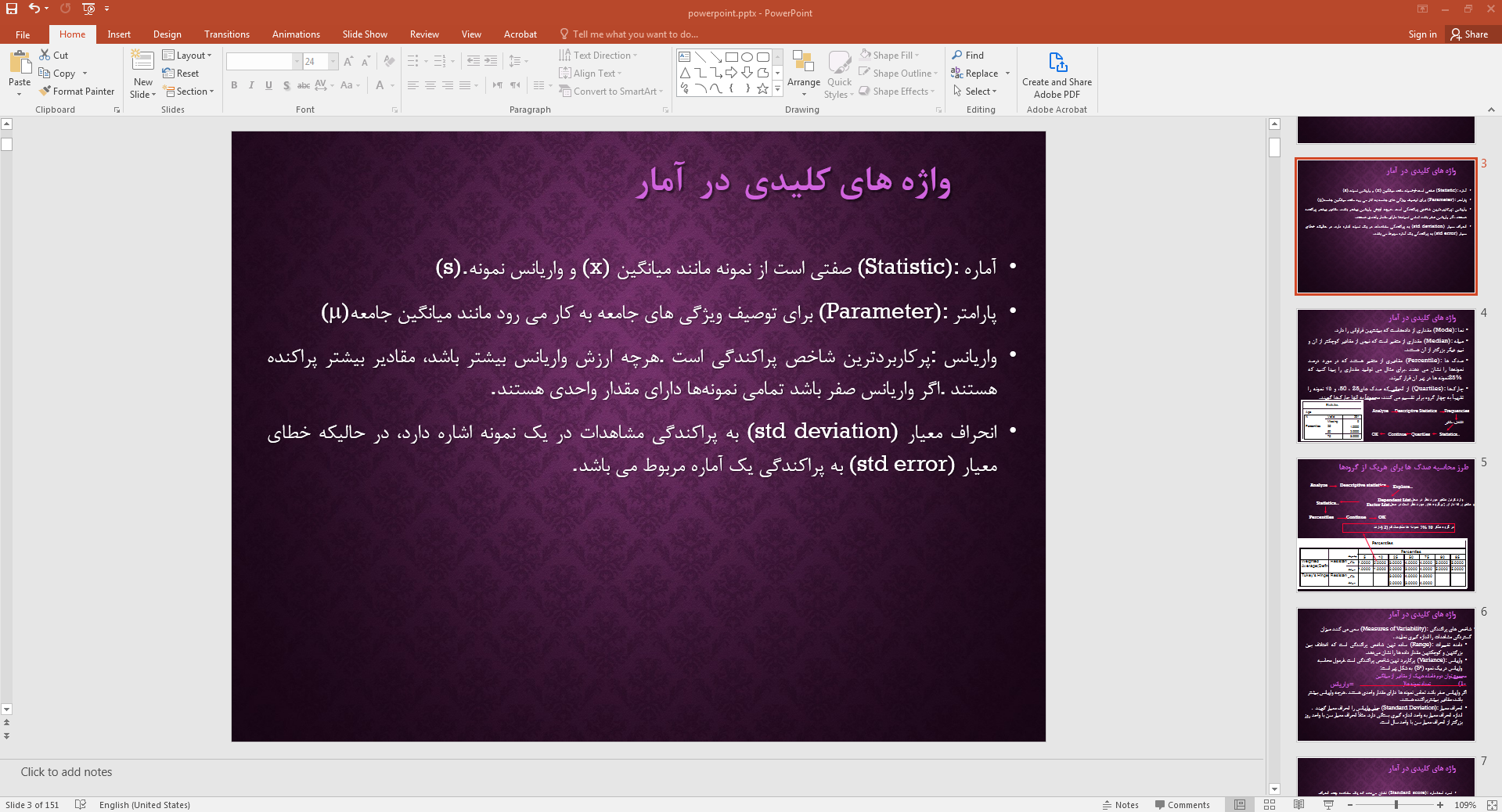Open the Transitions tab
Viewport: 1502px width, 812px height.
227,34
